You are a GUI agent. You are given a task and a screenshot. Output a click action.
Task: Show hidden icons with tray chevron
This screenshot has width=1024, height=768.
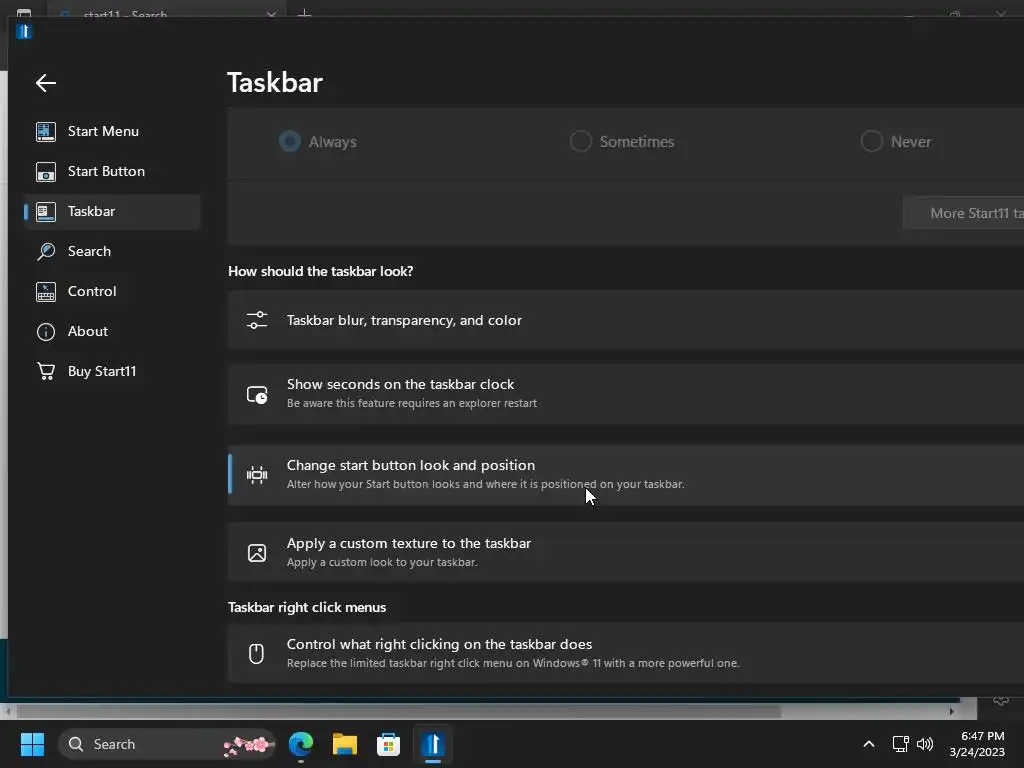click(x=869, y=744)
